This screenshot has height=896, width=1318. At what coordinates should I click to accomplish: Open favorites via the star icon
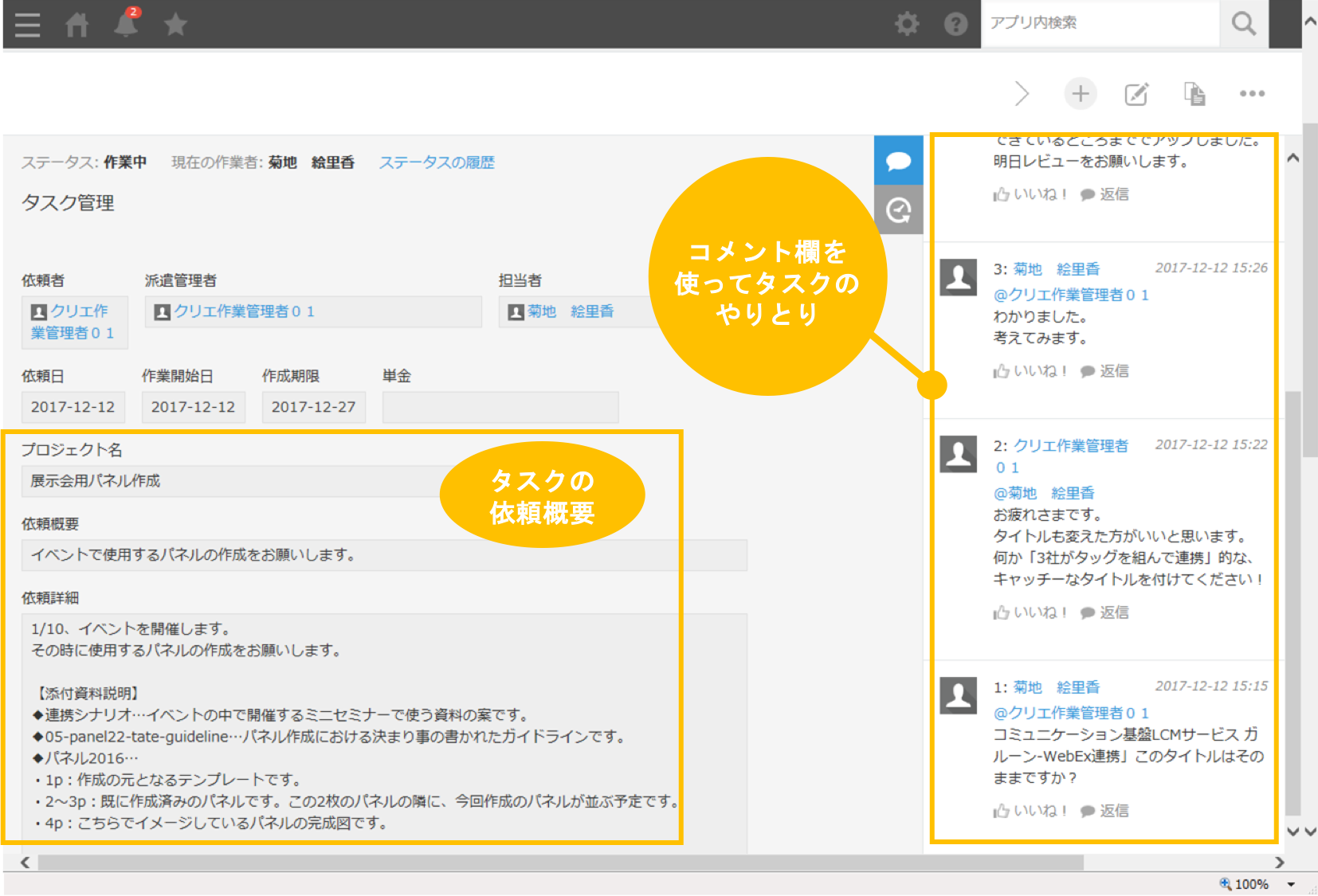point(175,24)
